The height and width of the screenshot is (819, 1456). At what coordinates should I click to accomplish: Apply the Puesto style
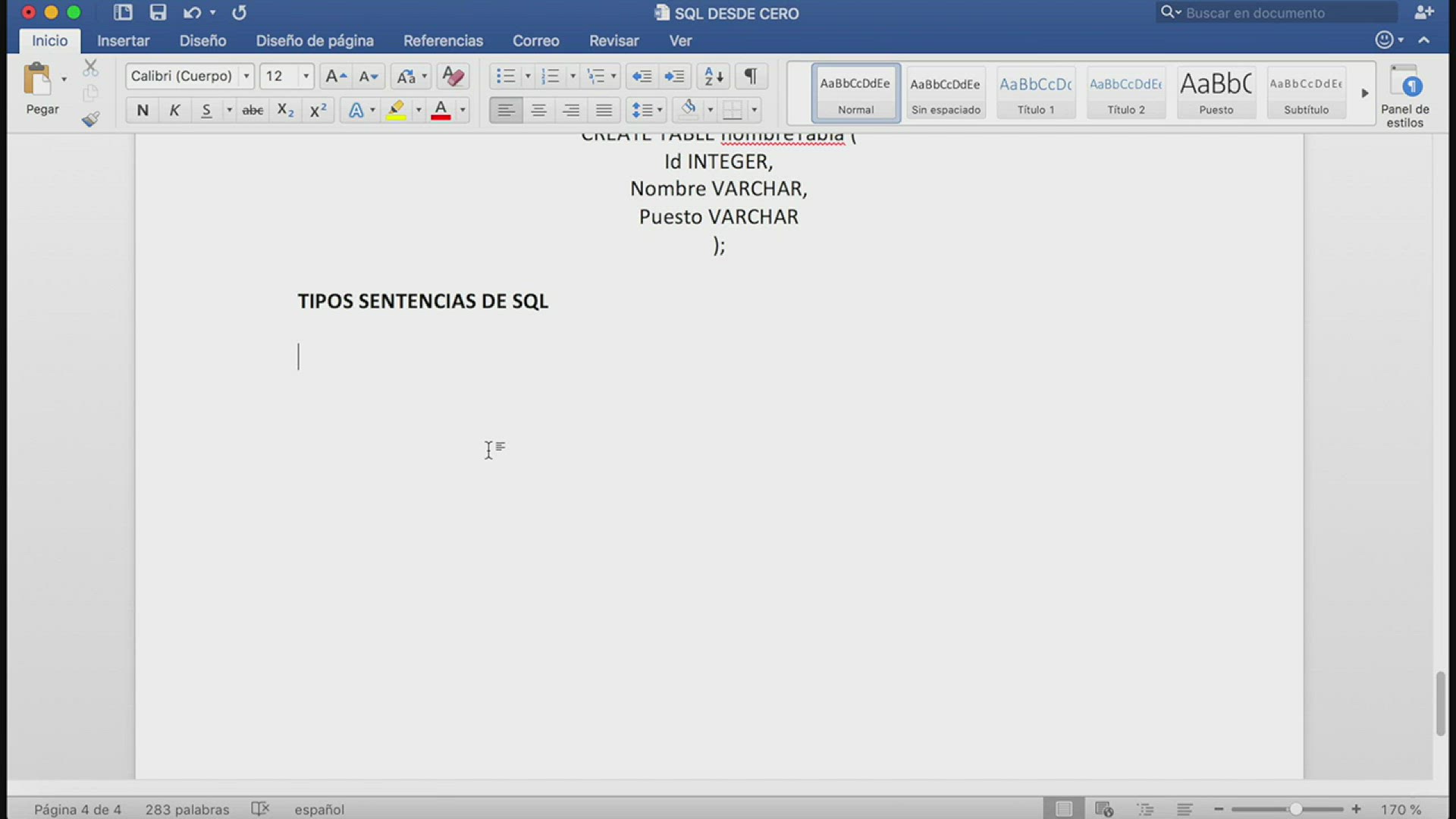pyautogui.click(x=1216, y=93)
